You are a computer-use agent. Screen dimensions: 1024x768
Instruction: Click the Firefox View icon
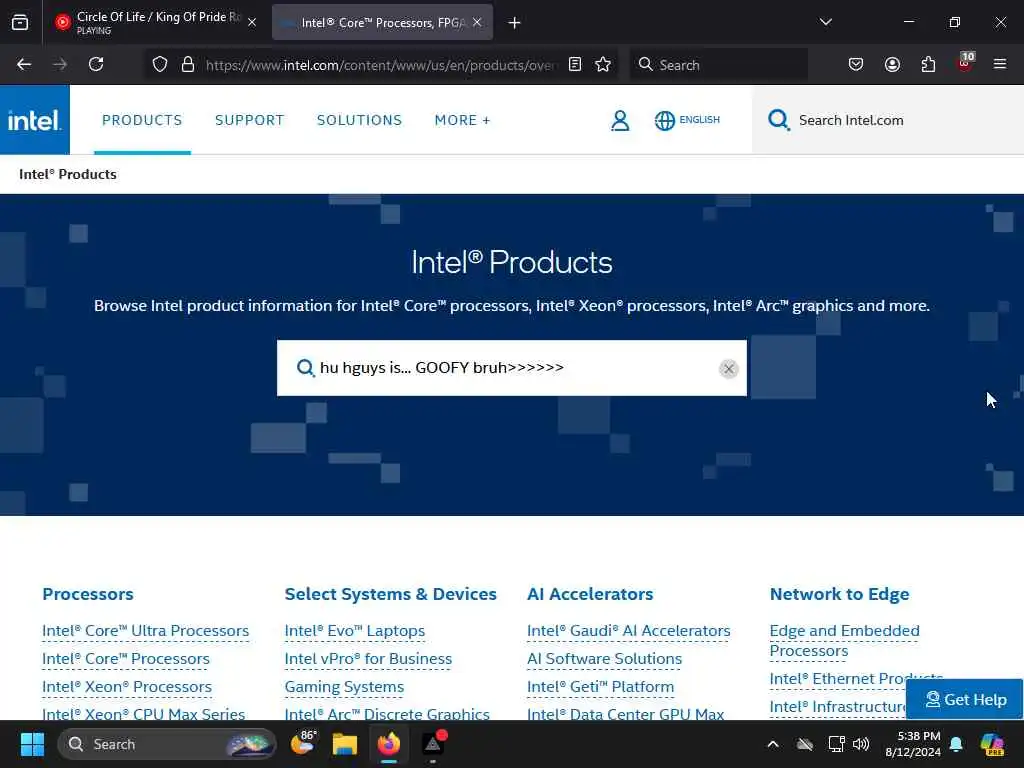tap(20, 22)
